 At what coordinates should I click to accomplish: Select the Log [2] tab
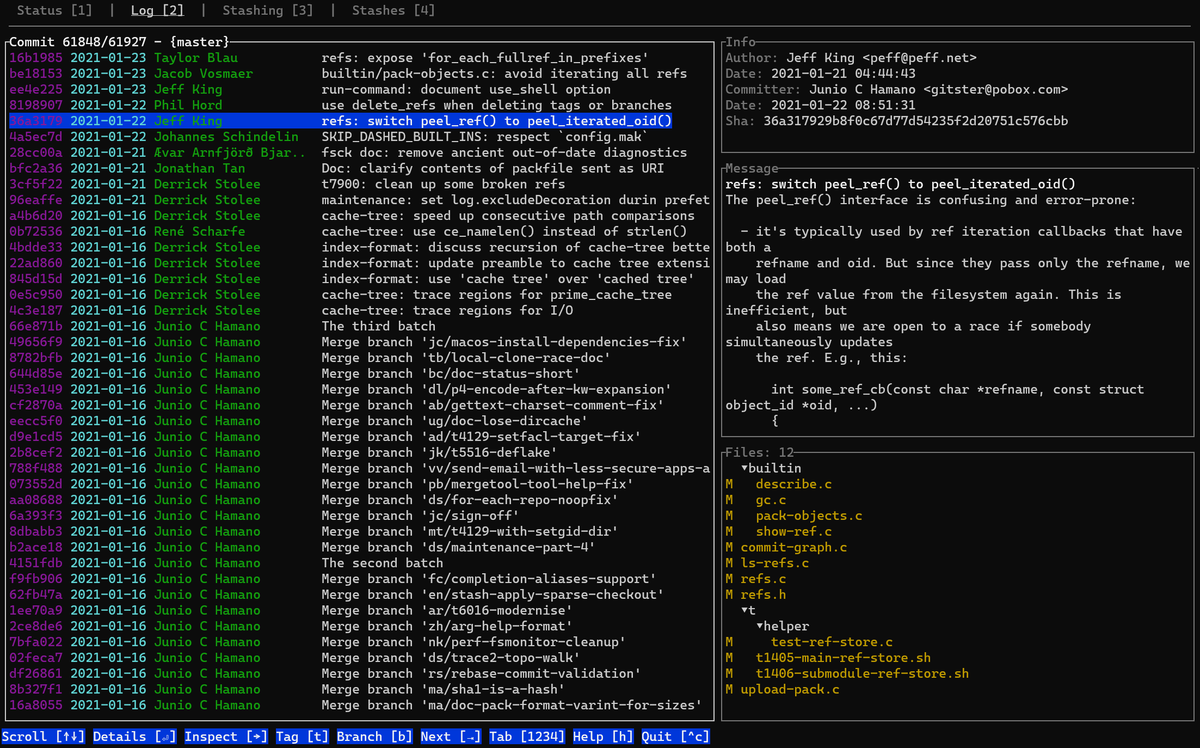click(x=158, y=10)
